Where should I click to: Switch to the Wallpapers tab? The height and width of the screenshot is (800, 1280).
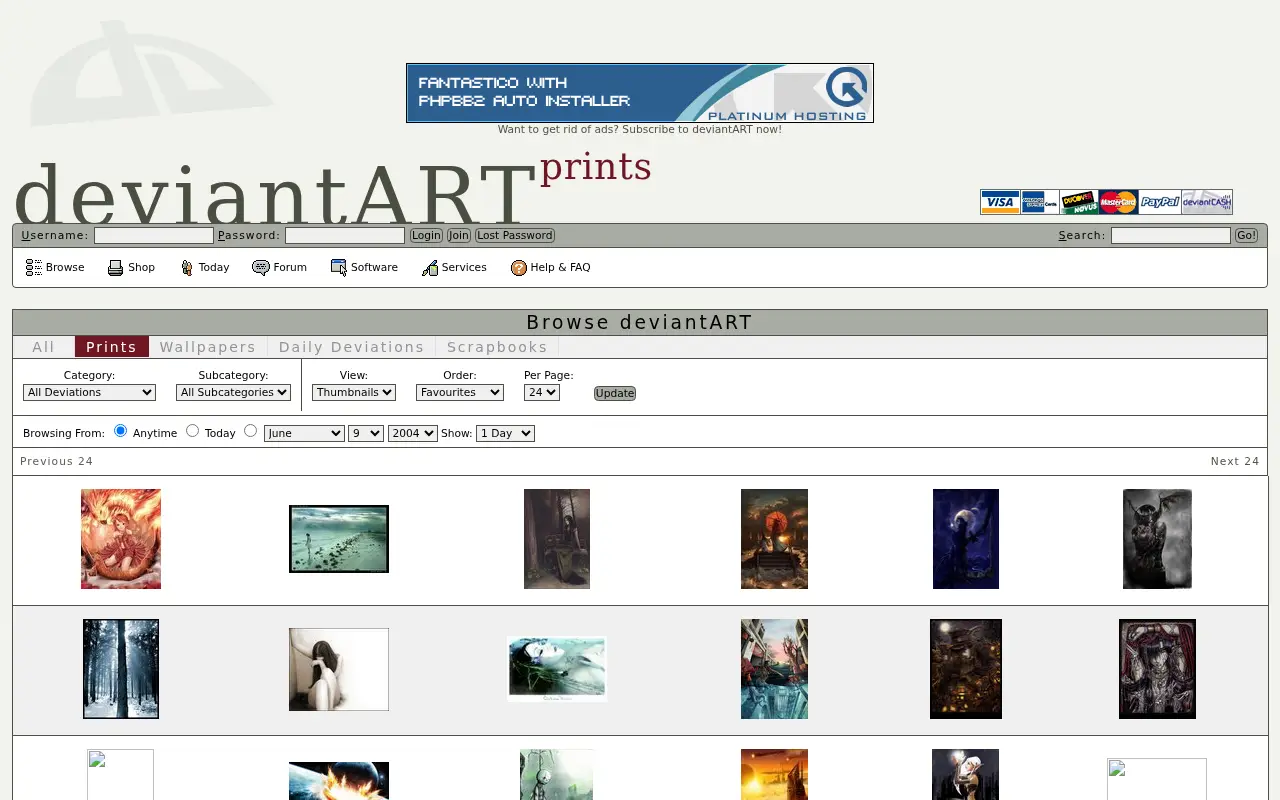(208, 347)
